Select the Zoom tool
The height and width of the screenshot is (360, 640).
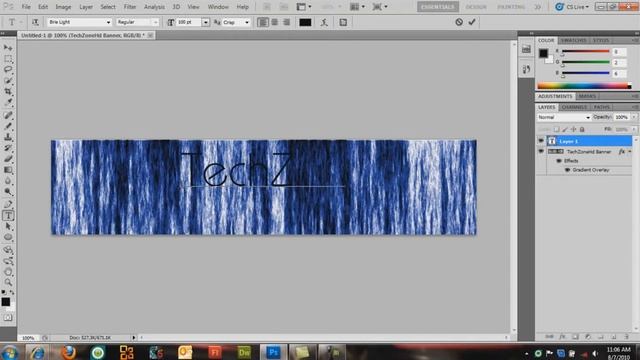click(8, 282)
